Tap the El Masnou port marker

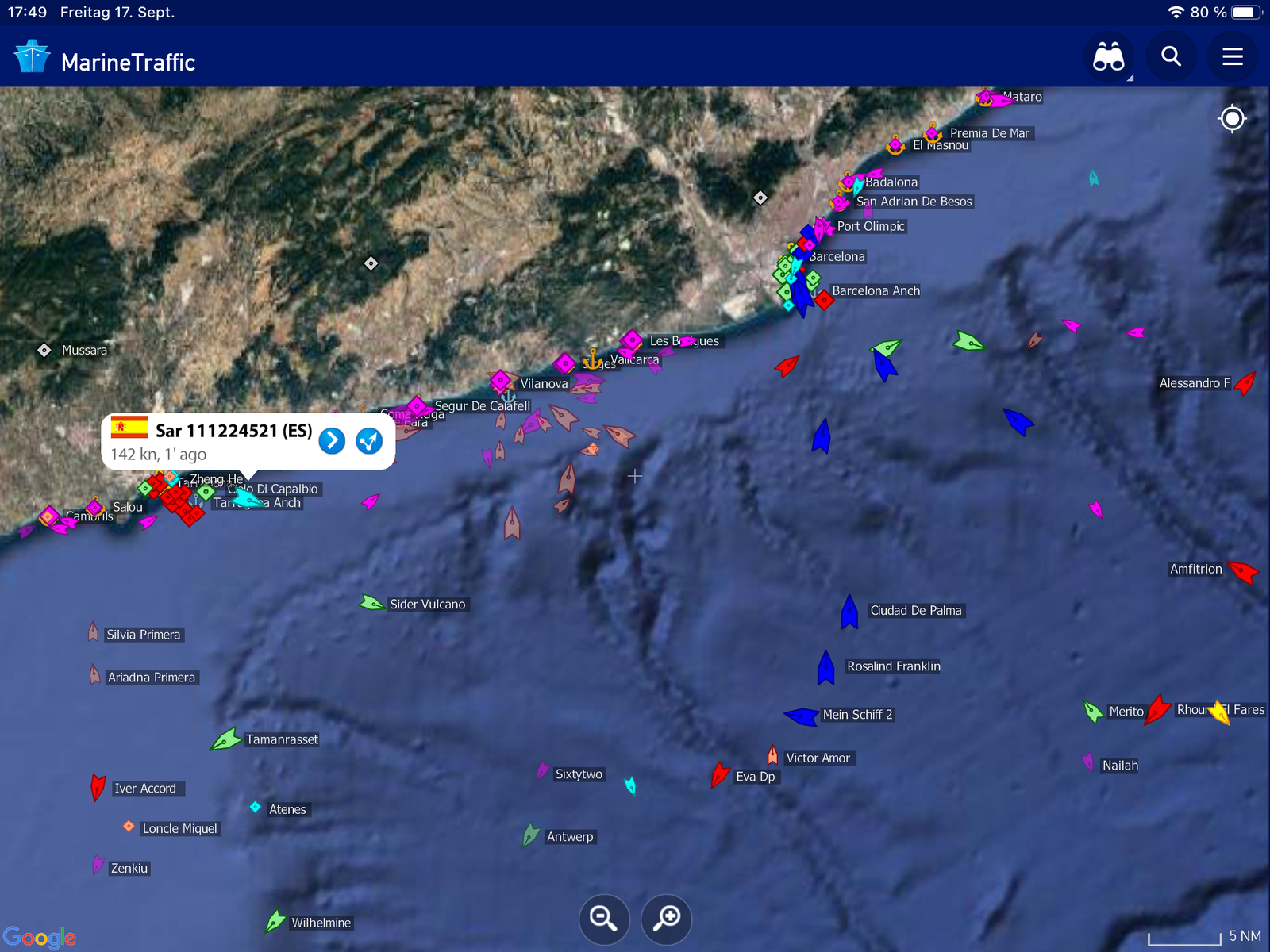(x=895, y=145)
